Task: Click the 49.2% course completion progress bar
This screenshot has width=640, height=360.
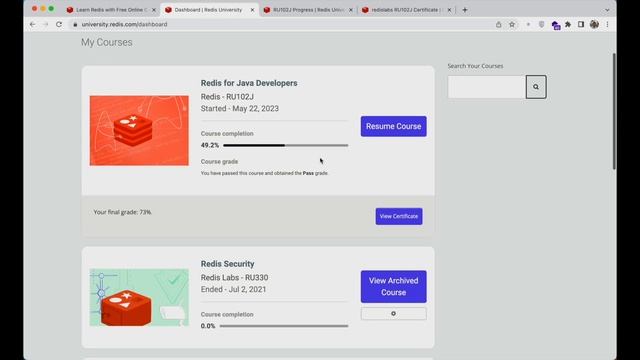Action: click(286, 145)
